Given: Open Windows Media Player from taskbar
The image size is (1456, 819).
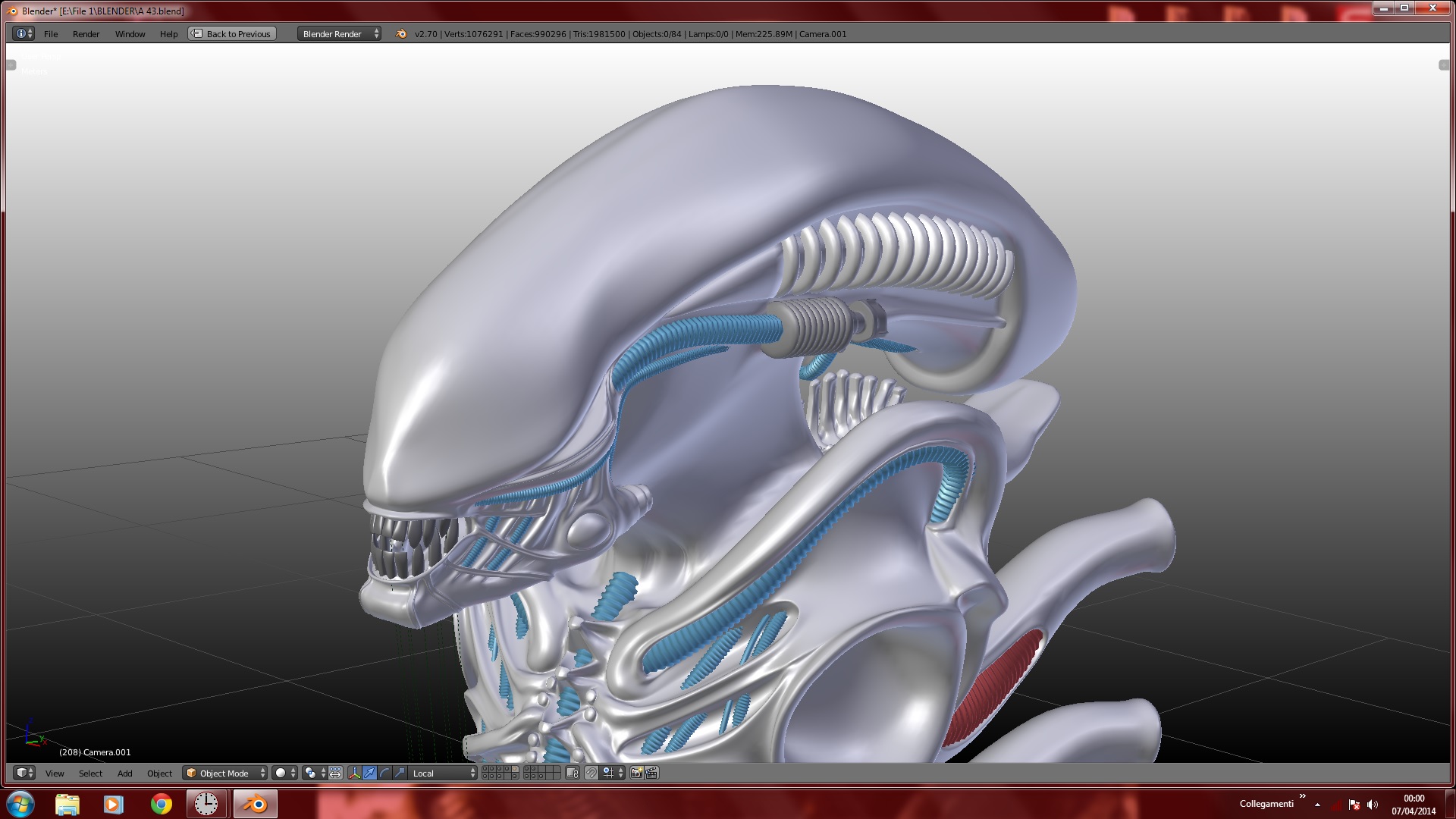Looking at the screenshot, I should (114, 804).
